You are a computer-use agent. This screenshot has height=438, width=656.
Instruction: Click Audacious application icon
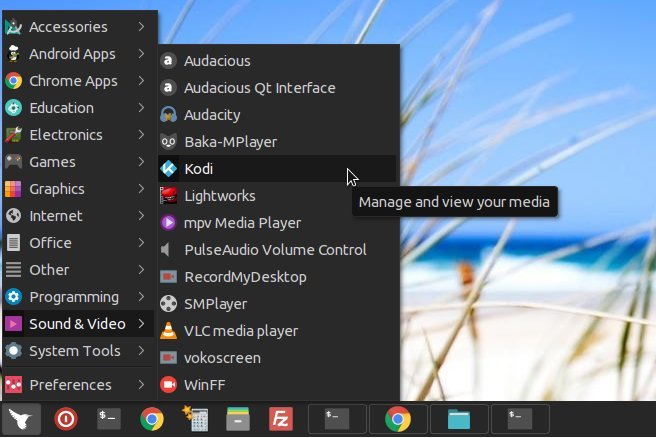pyautogui.click(x=168, y=61)
